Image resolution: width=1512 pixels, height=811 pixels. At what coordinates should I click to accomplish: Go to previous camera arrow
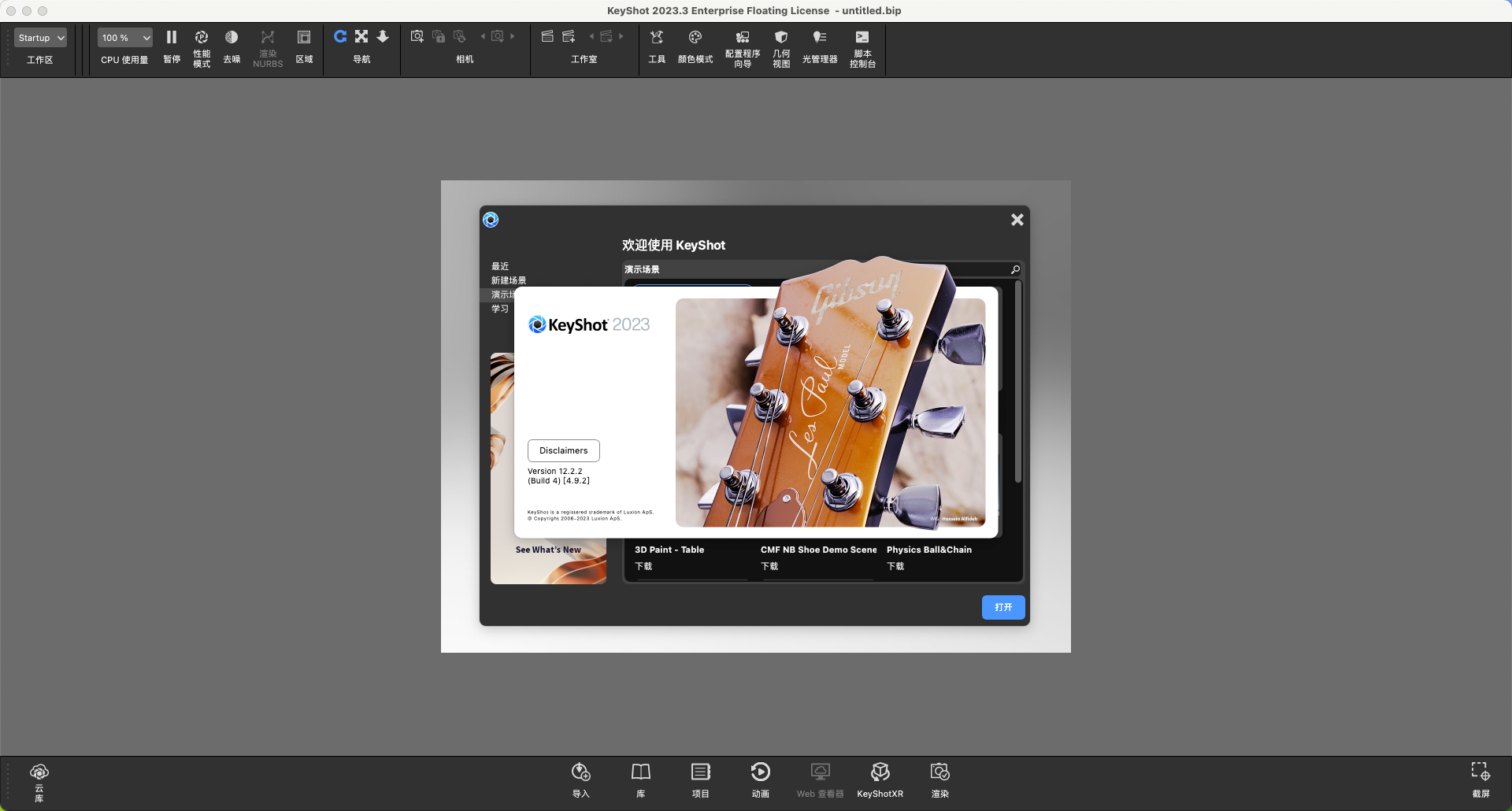coord(483,36)
